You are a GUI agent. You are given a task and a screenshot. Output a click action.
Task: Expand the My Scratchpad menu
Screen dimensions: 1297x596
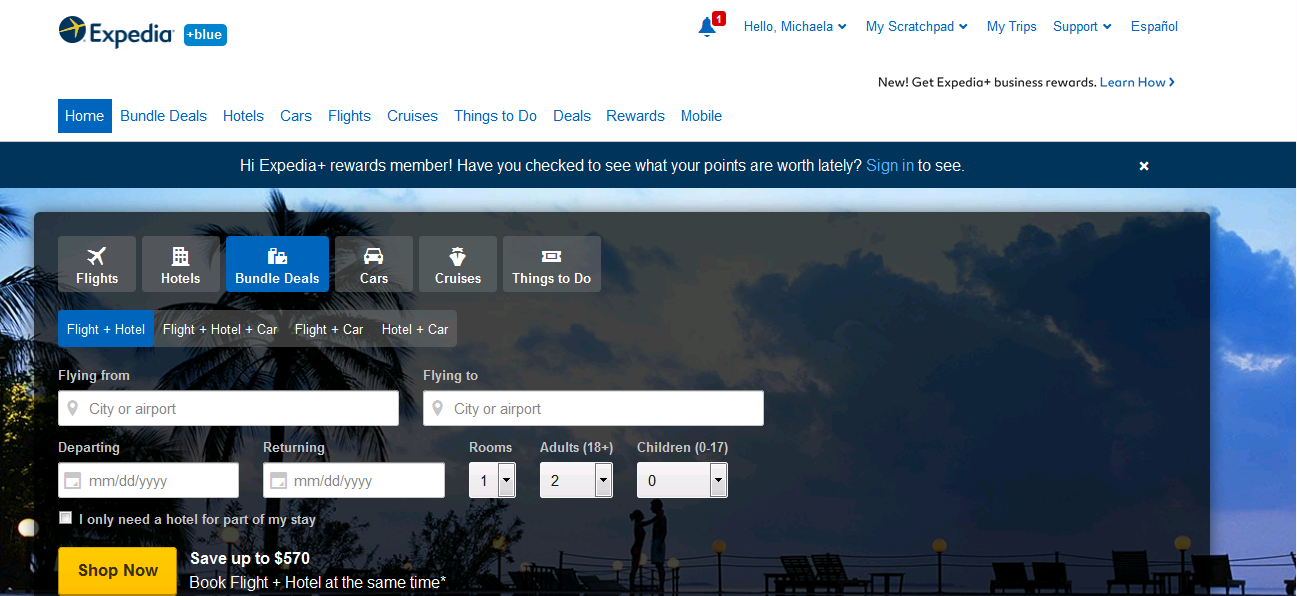tap(917, 27)
